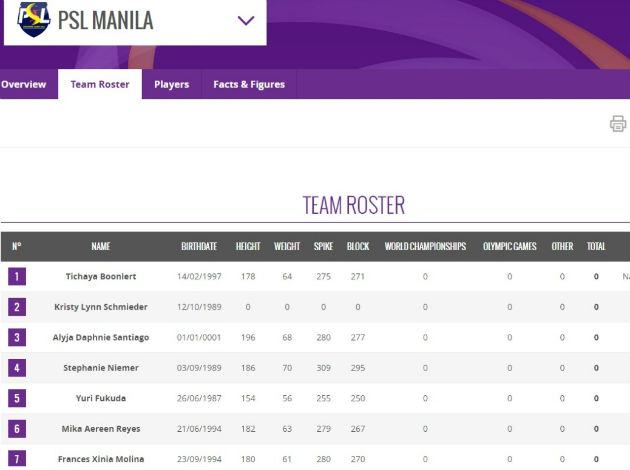Open the Overview tab

point(24,85)
